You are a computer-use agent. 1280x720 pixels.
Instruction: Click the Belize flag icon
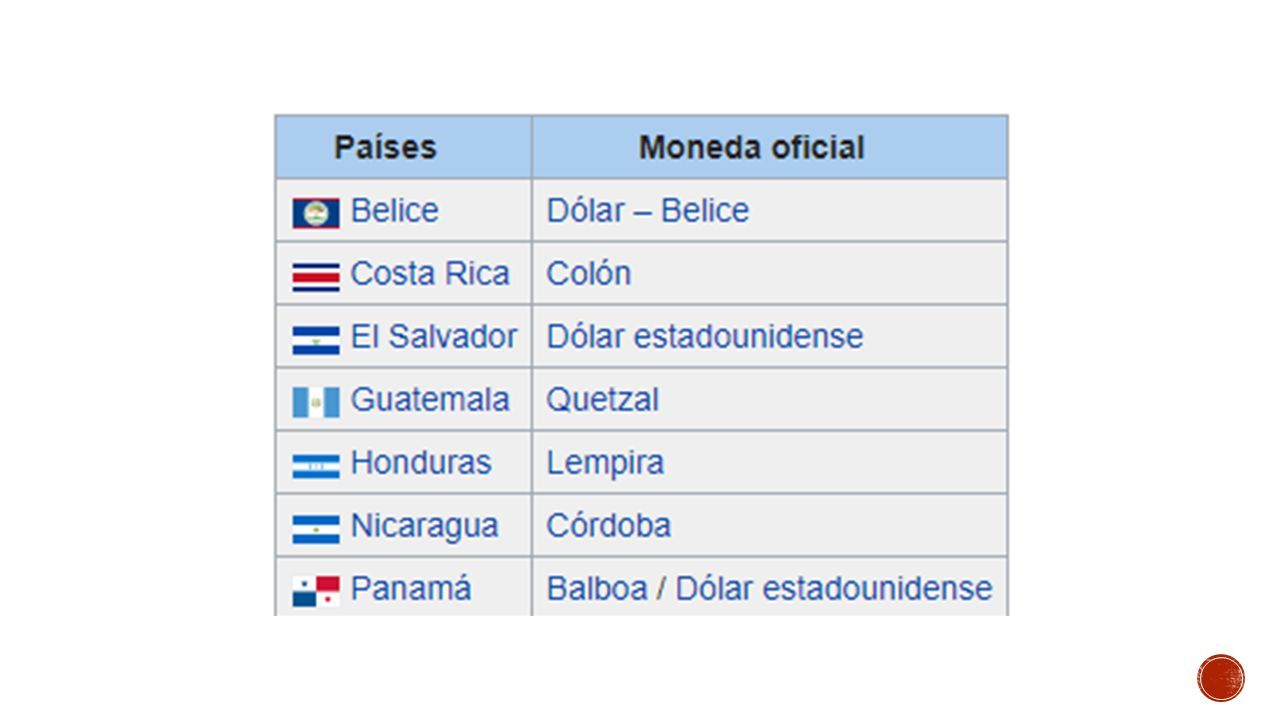pyautogui.click(x=316, y=213)
